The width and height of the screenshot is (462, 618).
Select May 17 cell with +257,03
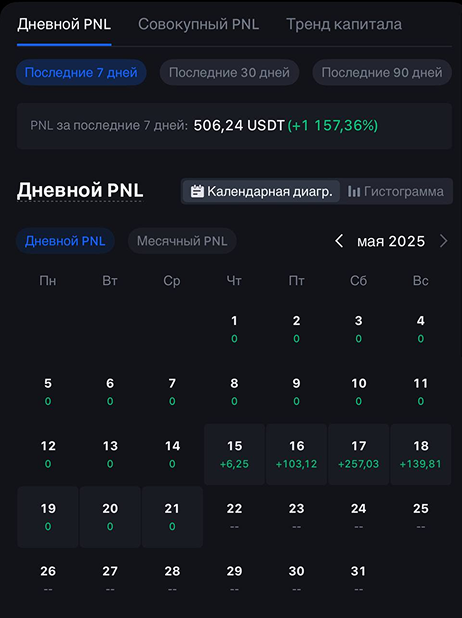click(358, 454)
